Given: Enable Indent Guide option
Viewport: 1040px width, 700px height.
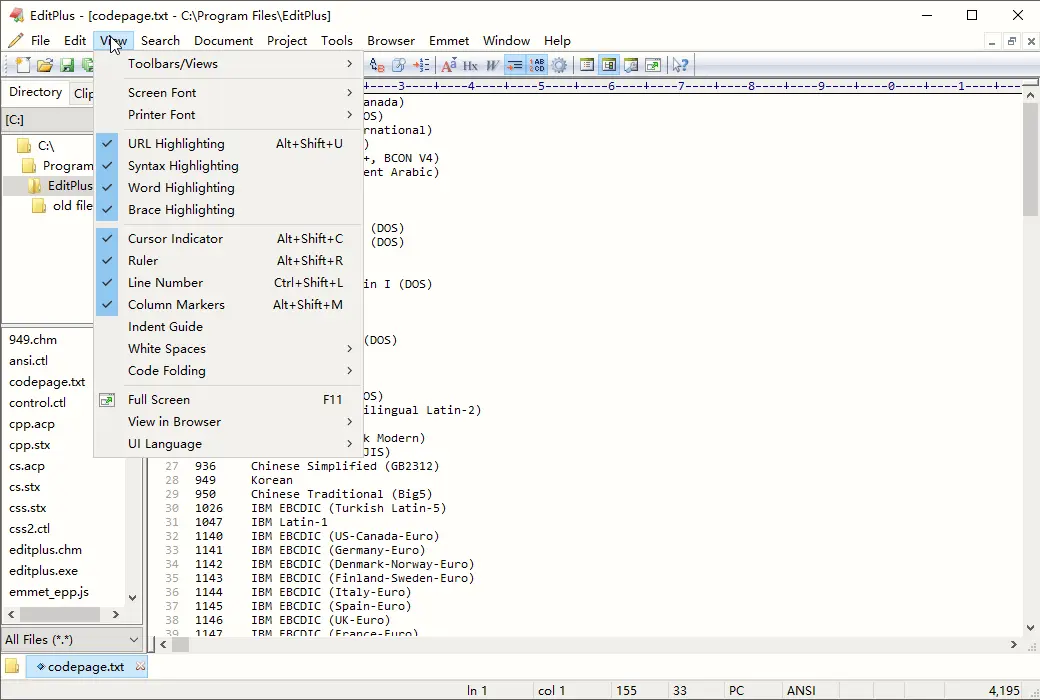Looking at the screenshot, I should pyautogui.click(x=229, y=326).
